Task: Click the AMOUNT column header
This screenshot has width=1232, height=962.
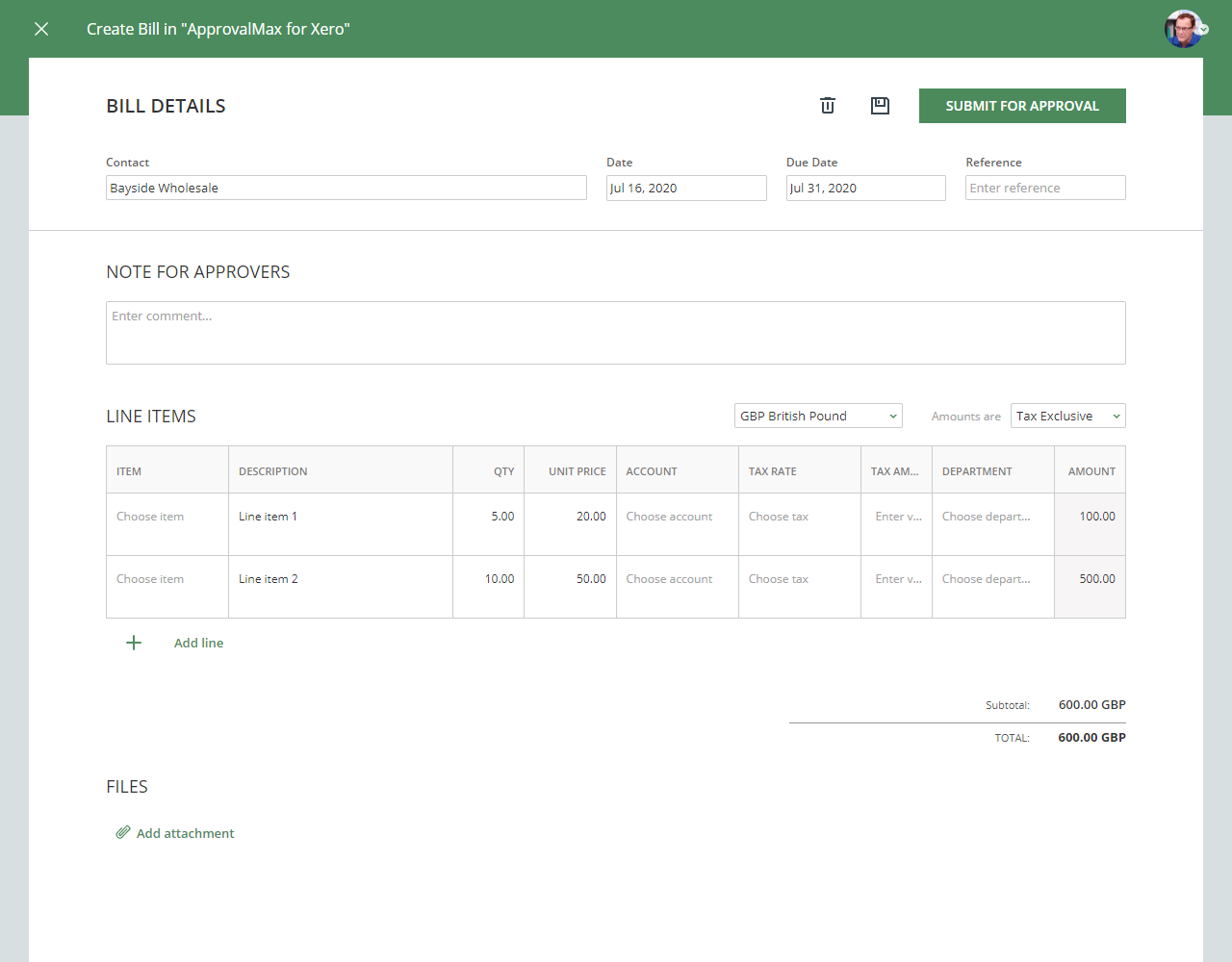Action: click(x=1091, y=471)
